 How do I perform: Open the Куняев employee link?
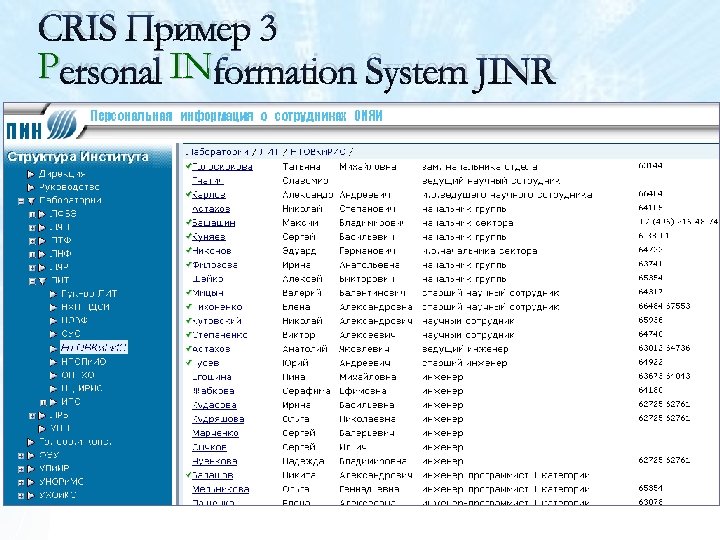tap(209, 237)
